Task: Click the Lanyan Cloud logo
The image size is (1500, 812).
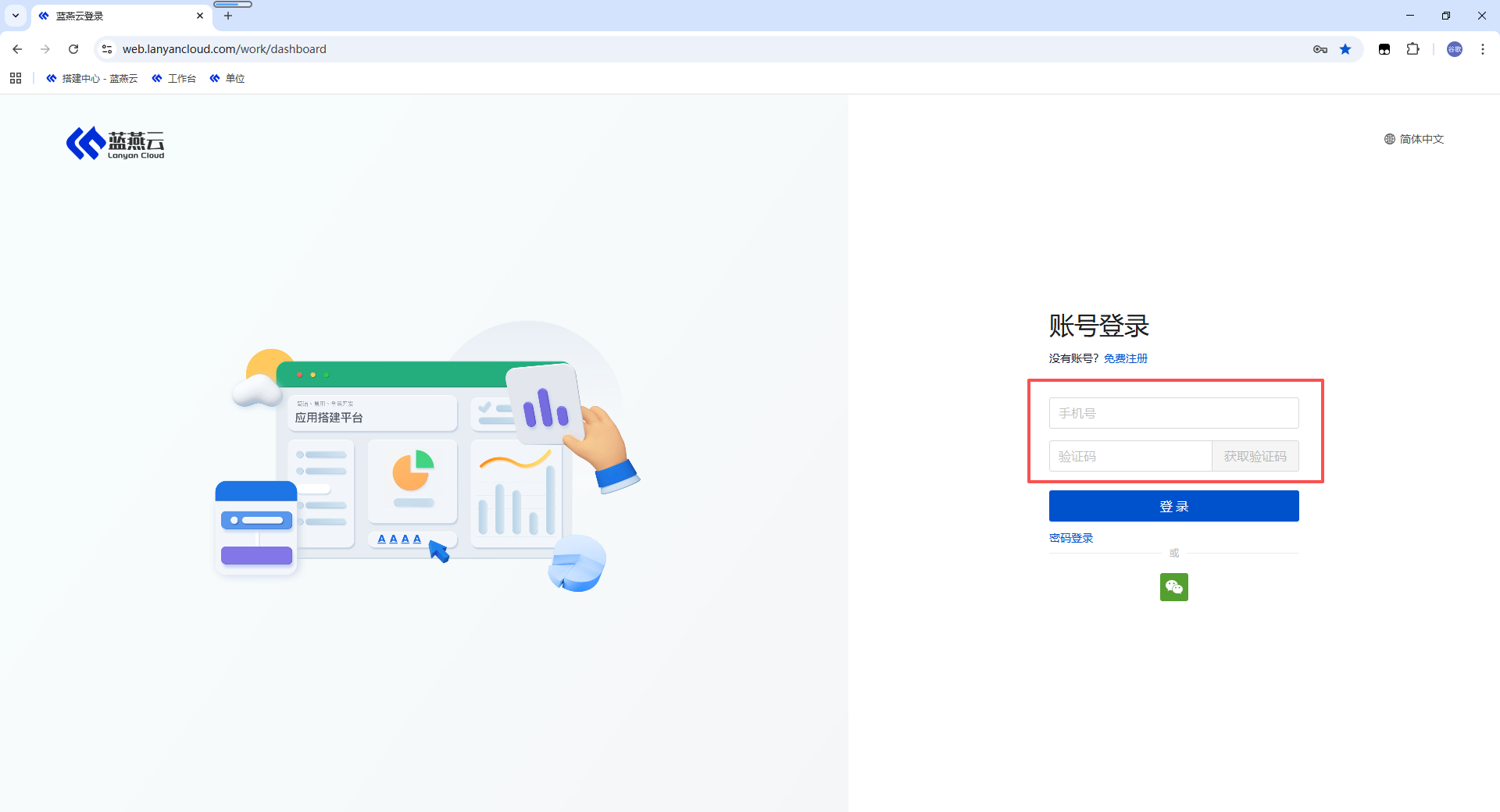Action: coord(116,143)
